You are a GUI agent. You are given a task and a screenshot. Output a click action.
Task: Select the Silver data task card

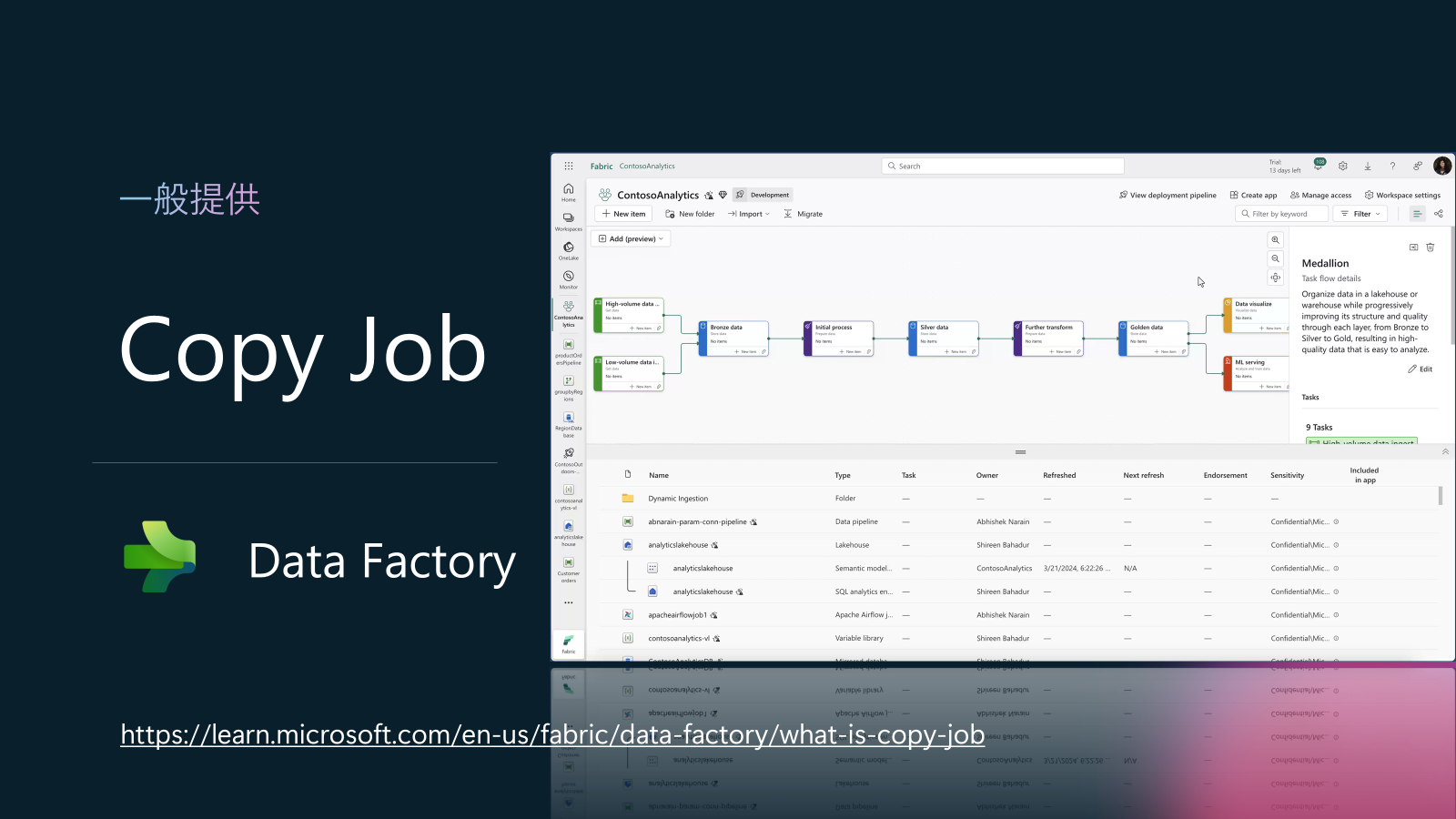[944, 339]
